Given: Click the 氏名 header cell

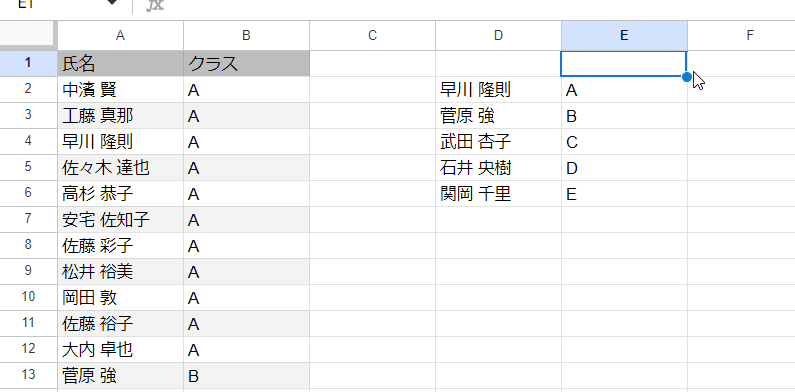Looking at the screenshot, I should click(x=120, y=63).
